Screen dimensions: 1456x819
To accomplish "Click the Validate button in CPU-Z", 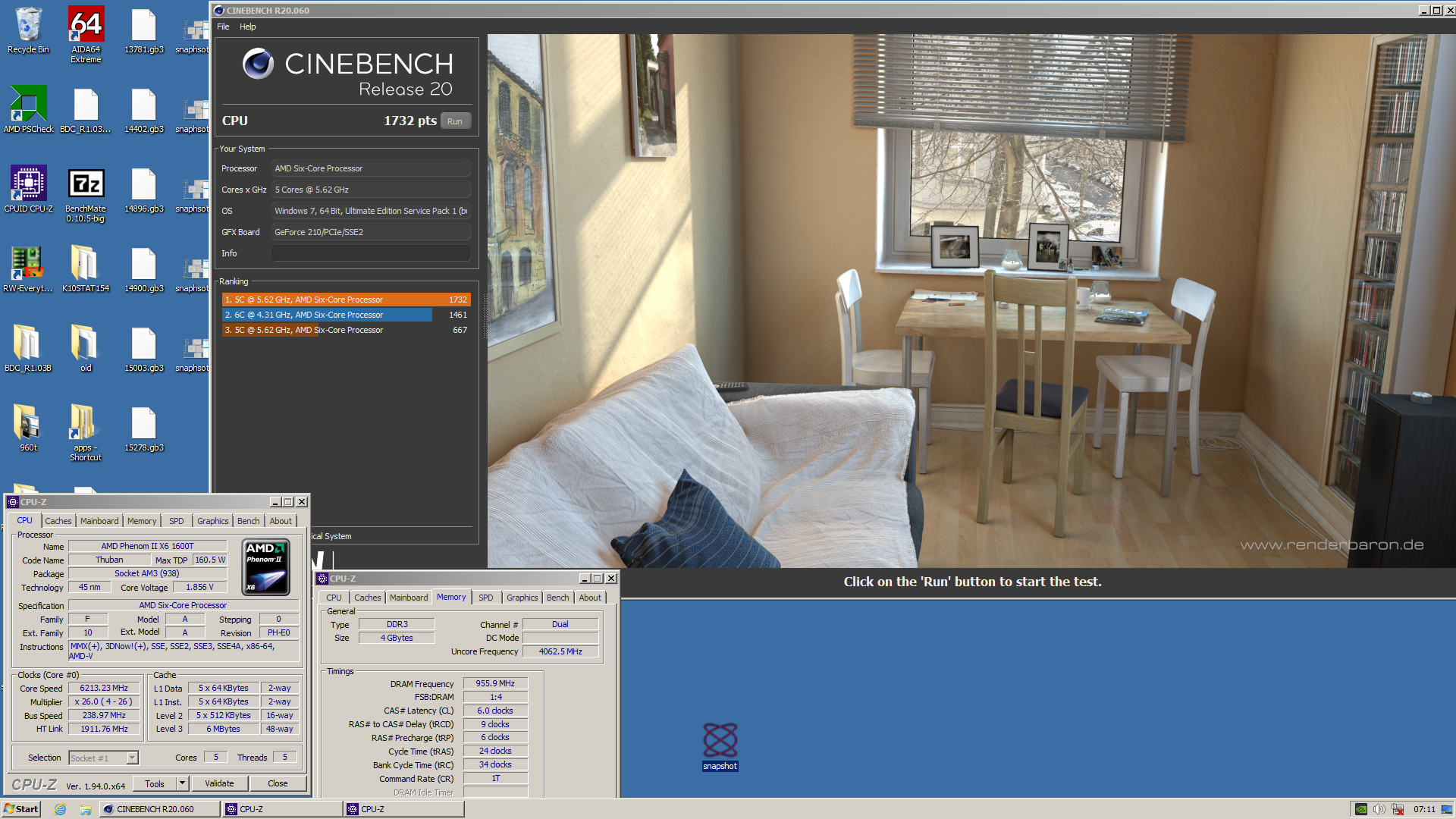I will click(219, 783).
